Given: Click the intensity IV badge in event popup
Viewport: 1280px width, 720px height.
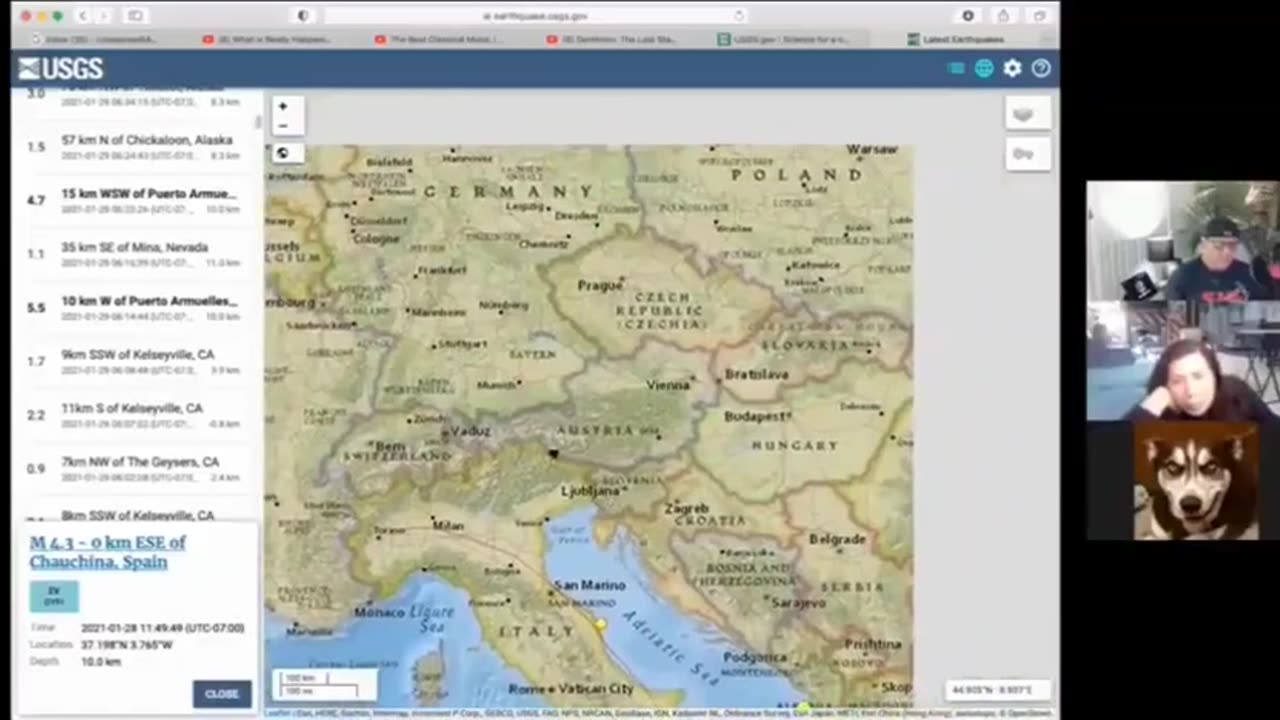Looking at the screenshot, I should point(54,596).
